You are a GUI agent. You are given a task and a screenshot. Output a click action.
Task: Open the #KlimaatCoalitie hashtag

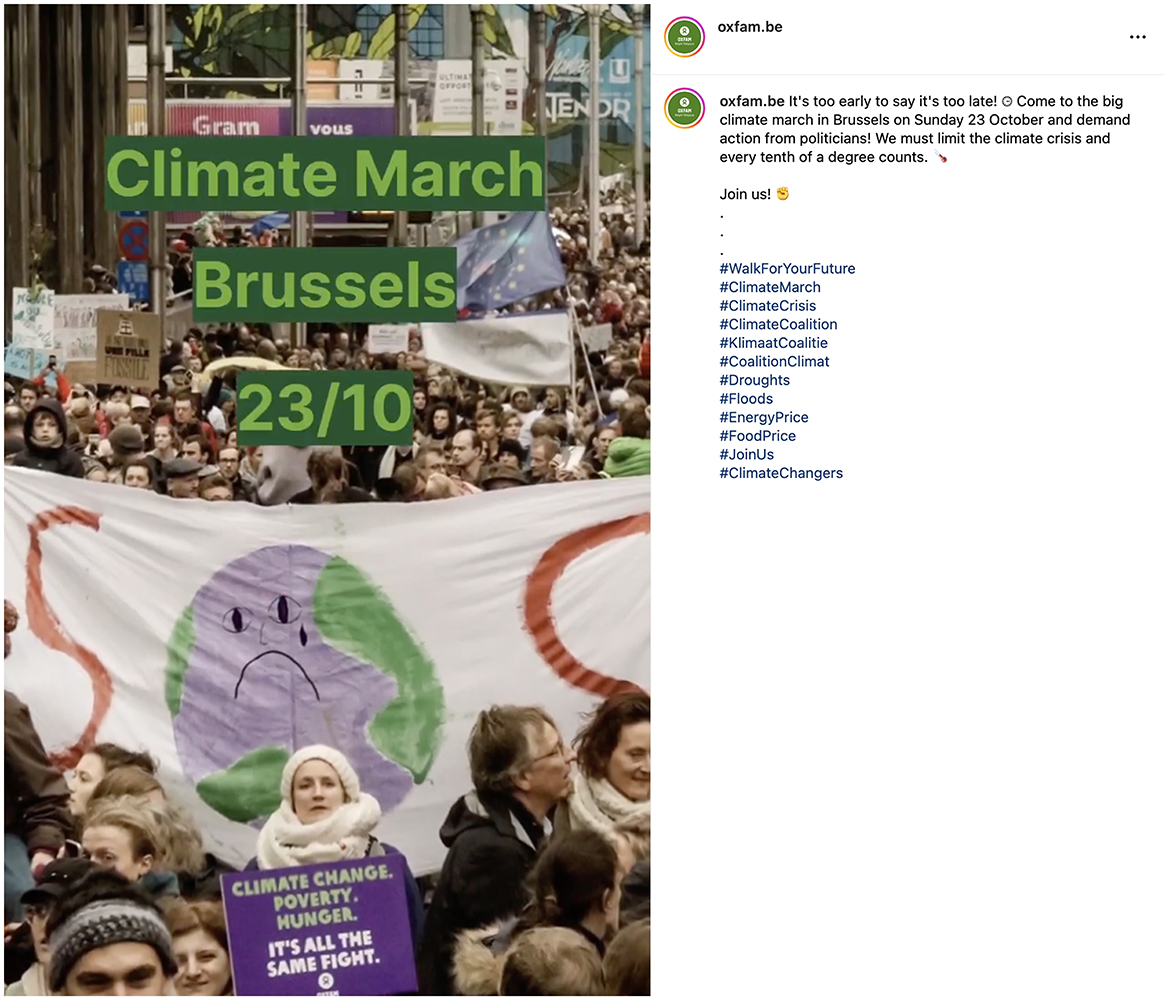point(774,343)
